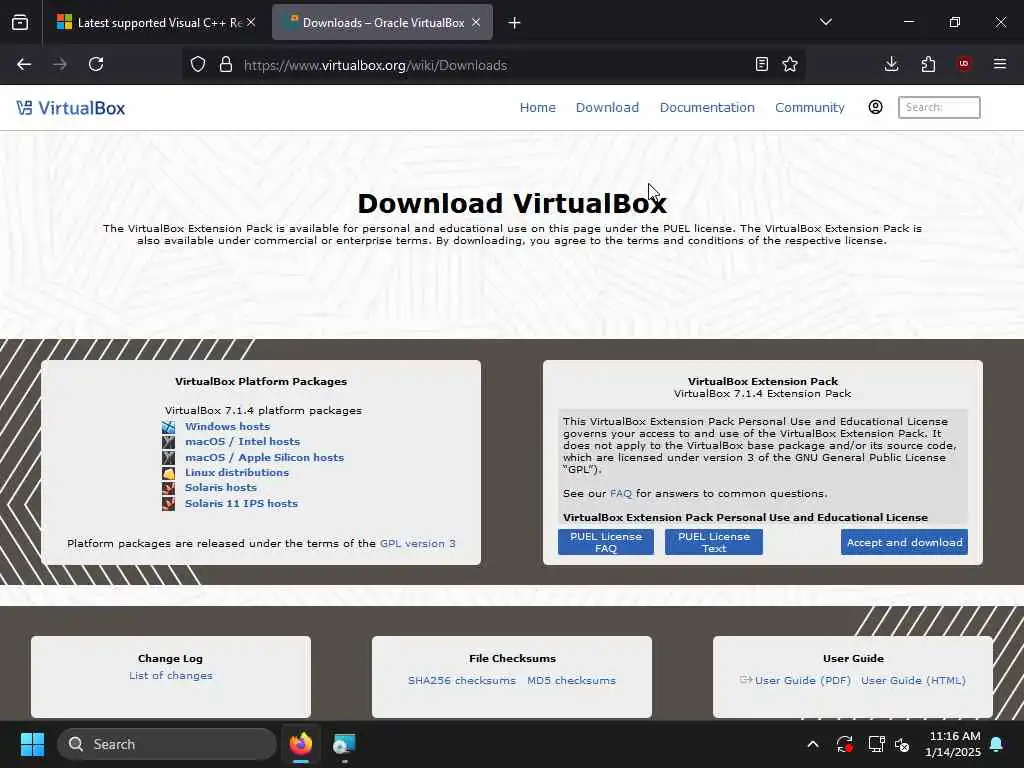Open the Community menu item
Viewport: 1024px width, 768px height.
810,108
